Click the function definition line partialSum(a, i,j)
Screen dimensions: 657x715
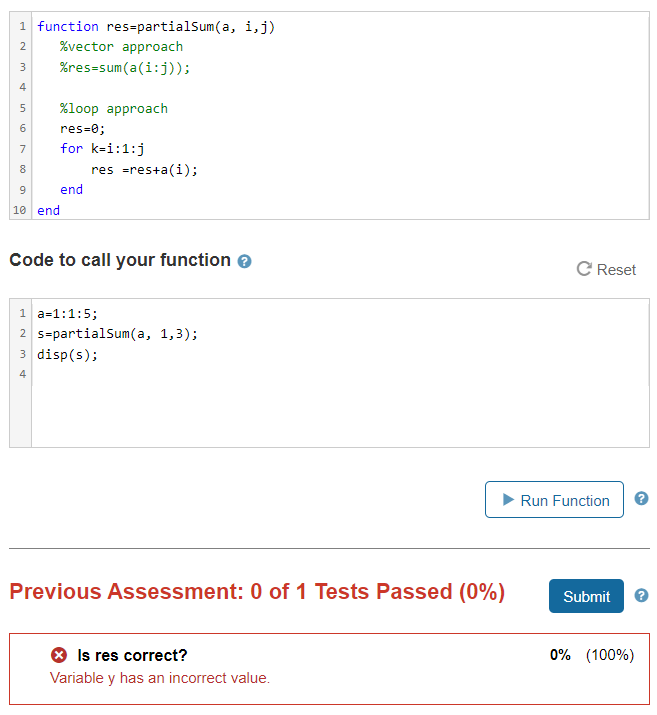pos(156,26)
